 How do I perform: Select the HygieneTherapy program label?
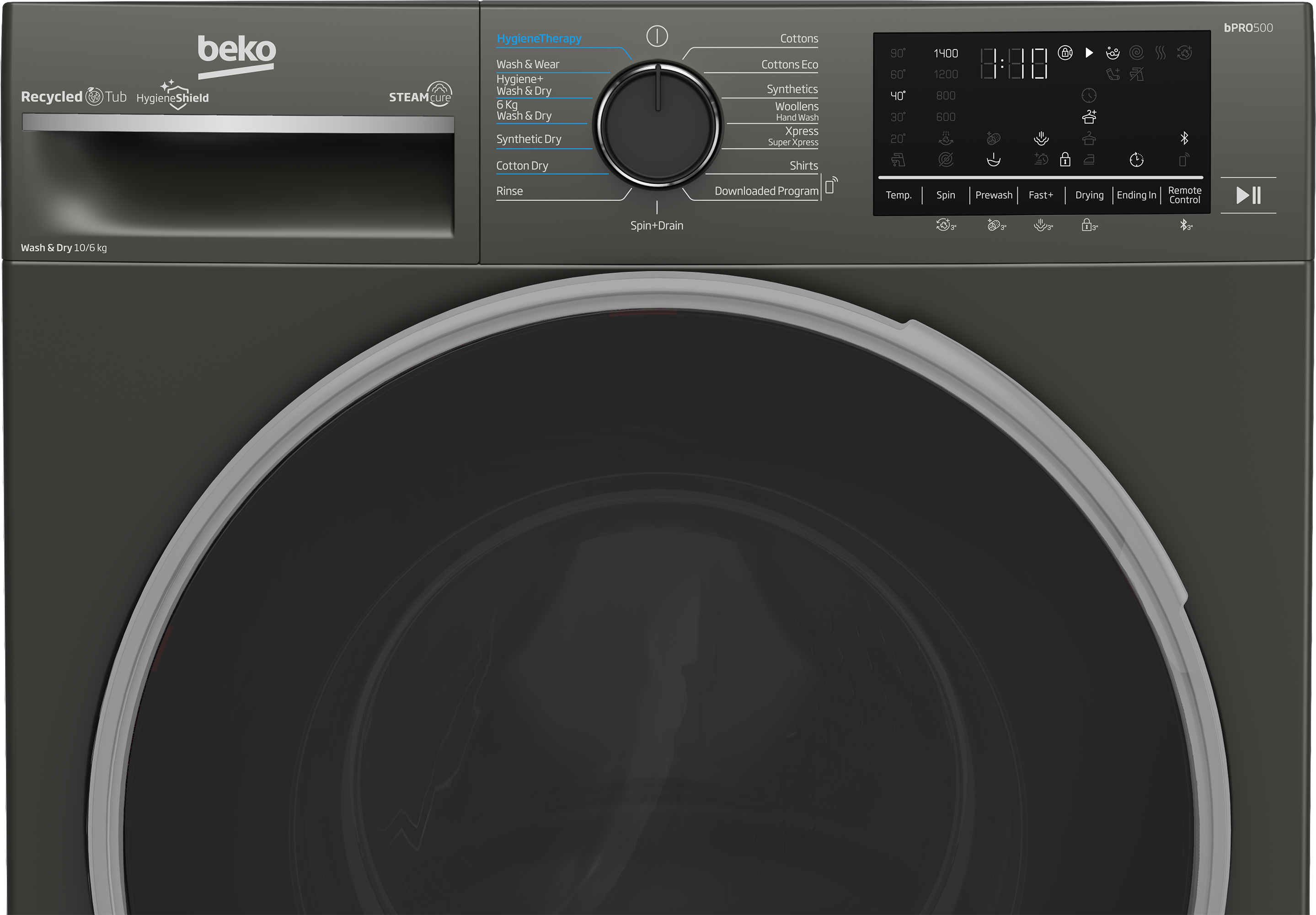[x=539, y=39]
